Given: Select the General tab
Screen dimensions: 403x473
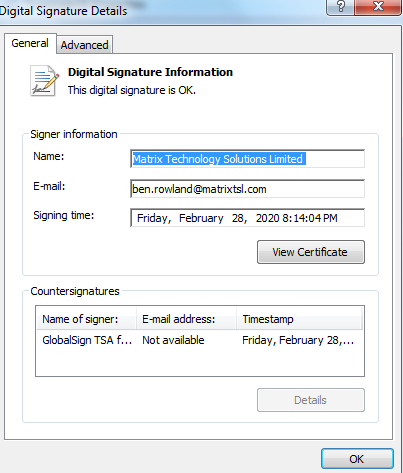Looking at the screenshot, I should (x=30, y=43).
